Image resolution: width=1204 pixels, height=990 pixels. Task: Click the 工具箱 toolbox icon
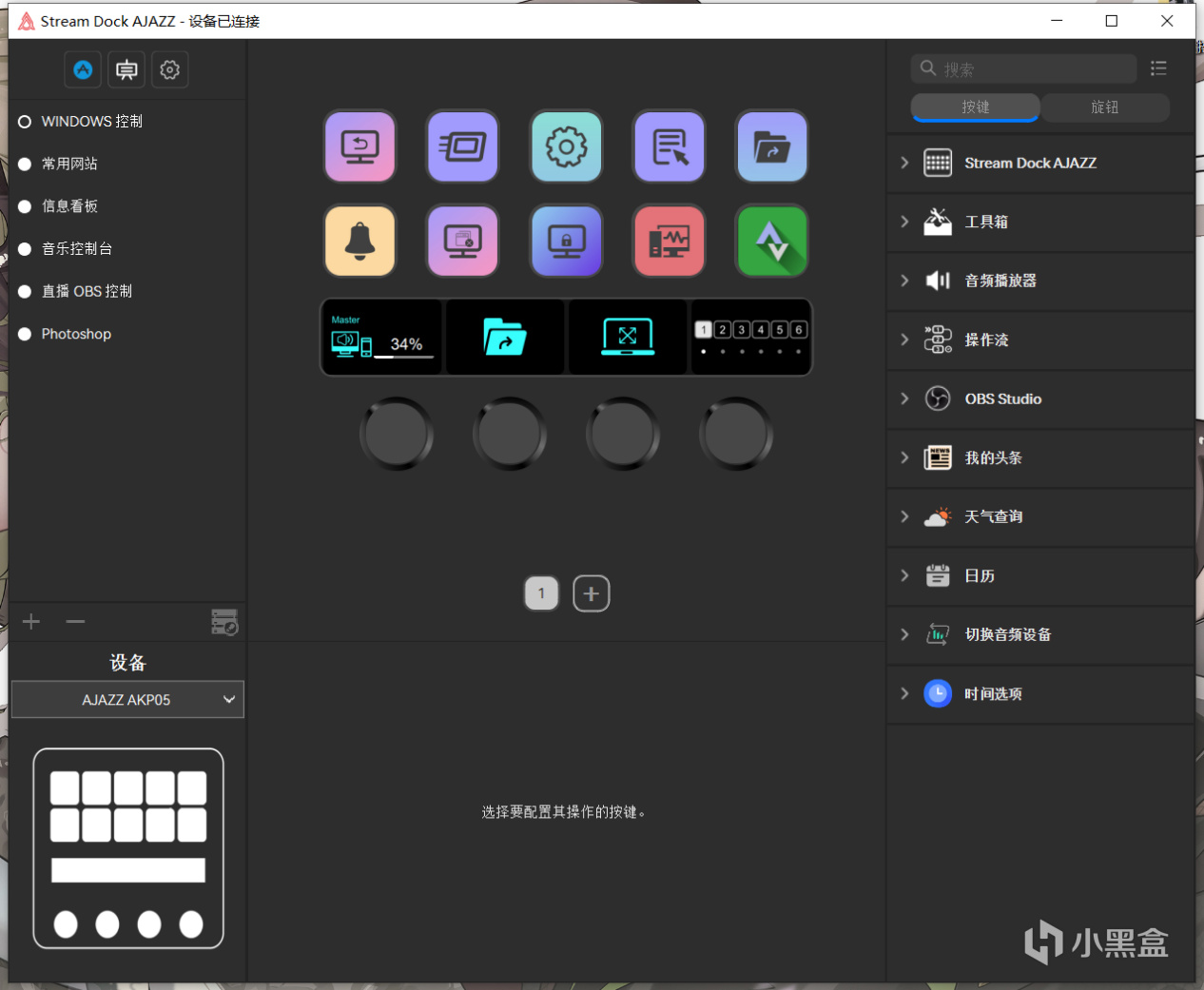938,222
